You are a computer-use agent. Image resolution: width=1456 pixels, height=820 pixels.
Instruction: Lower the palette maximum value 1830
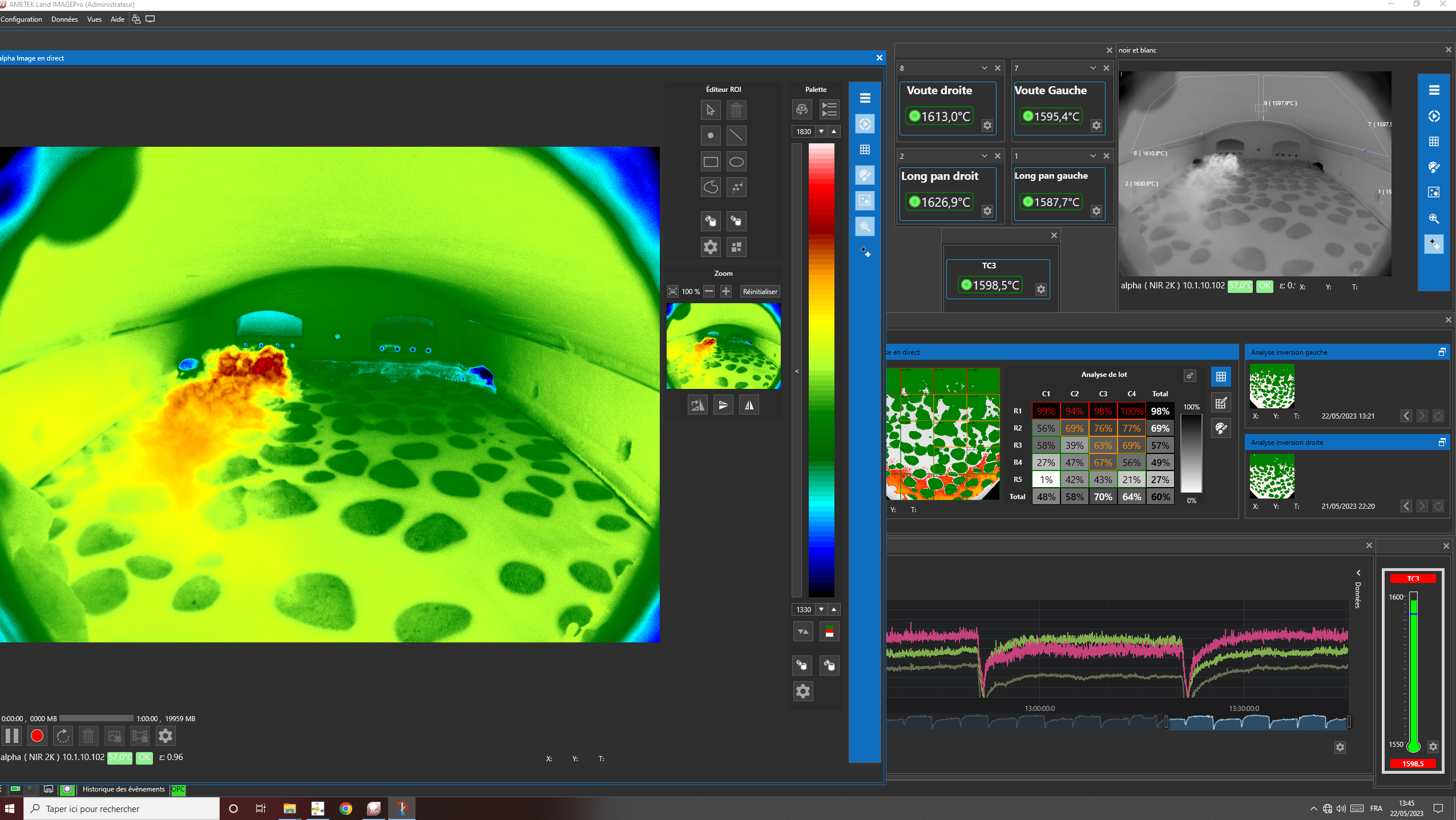(x=821, y=131)
